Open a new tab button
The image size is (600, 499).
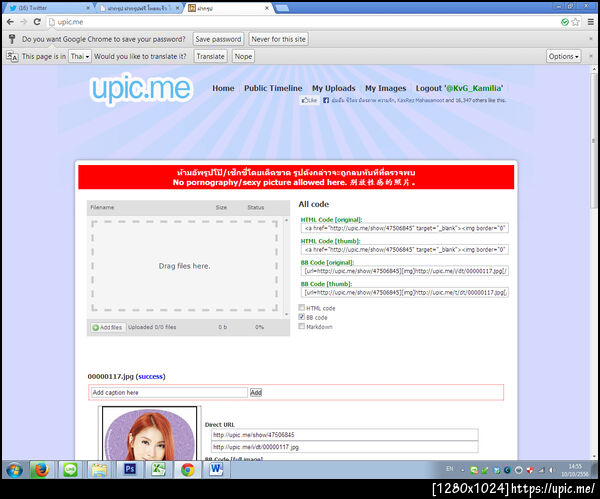click(282, 8)
